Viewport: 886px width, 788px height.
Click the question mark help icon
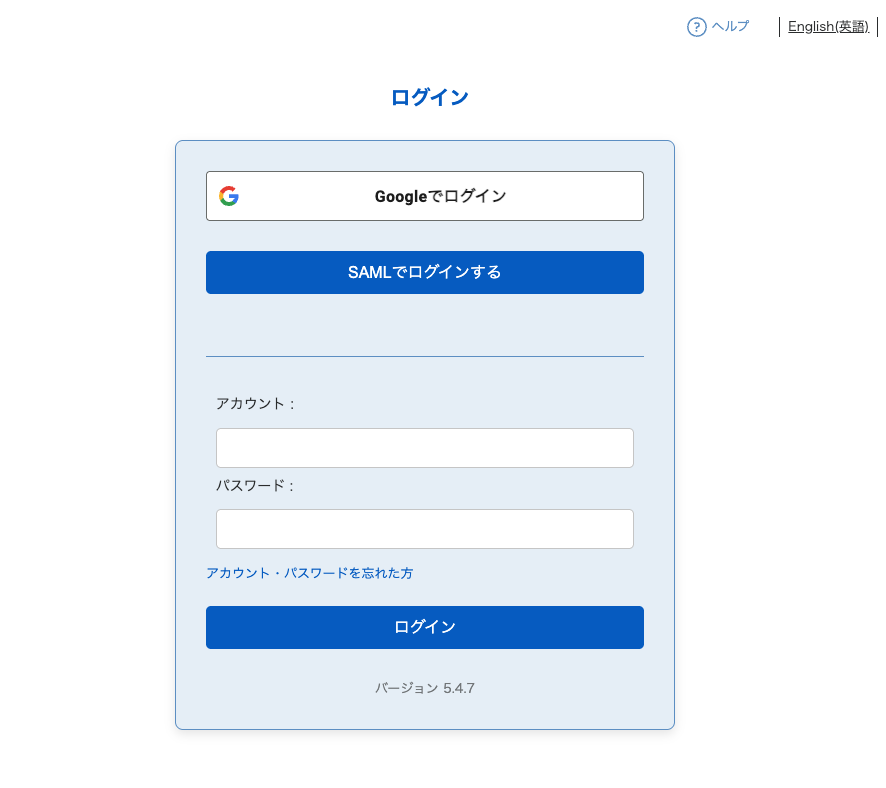(696, 27)
